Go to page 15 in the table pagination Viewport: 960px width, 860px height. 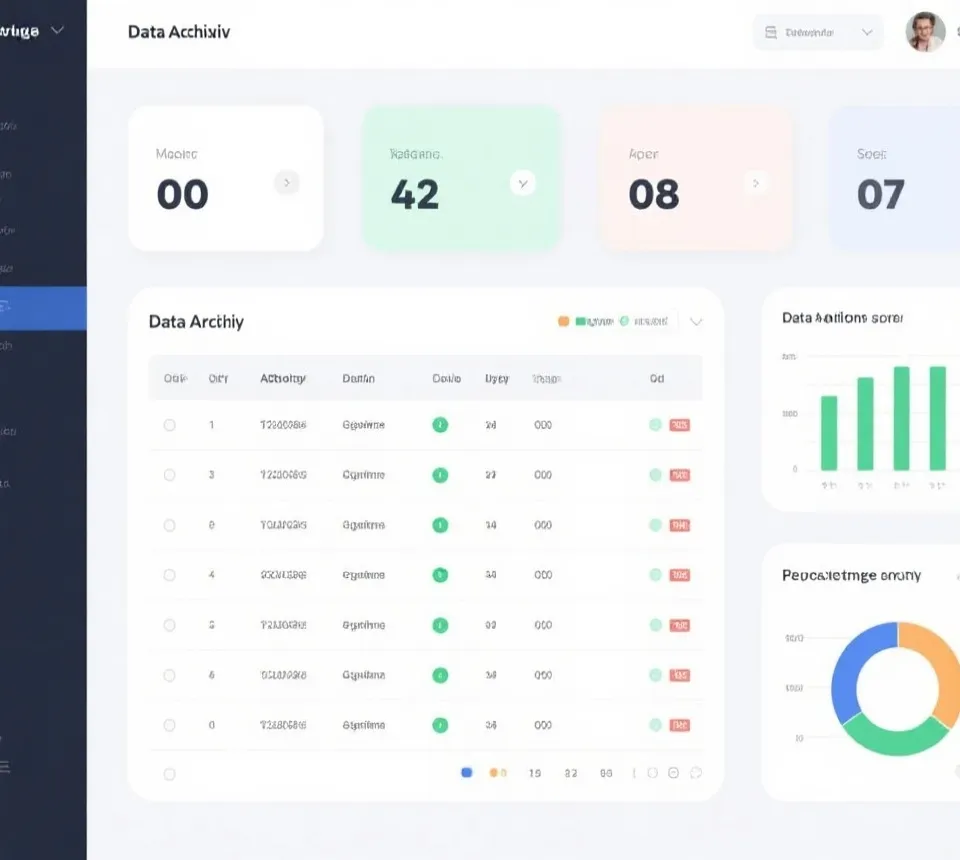pos(535,773)
